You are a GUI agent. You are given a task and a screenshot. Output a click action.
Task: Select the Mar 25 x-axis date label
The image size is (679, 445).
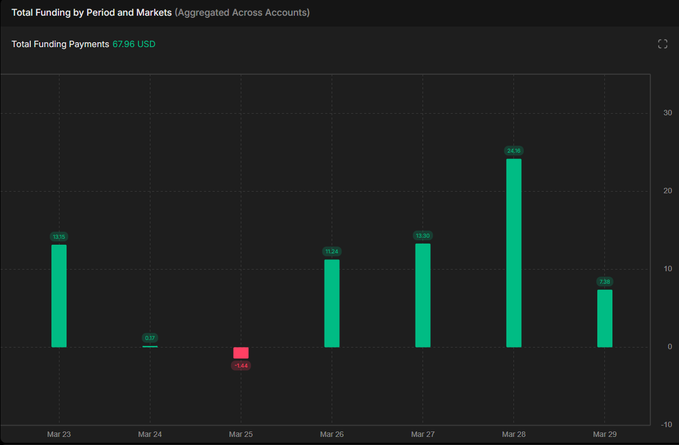(x=241, y=435)
